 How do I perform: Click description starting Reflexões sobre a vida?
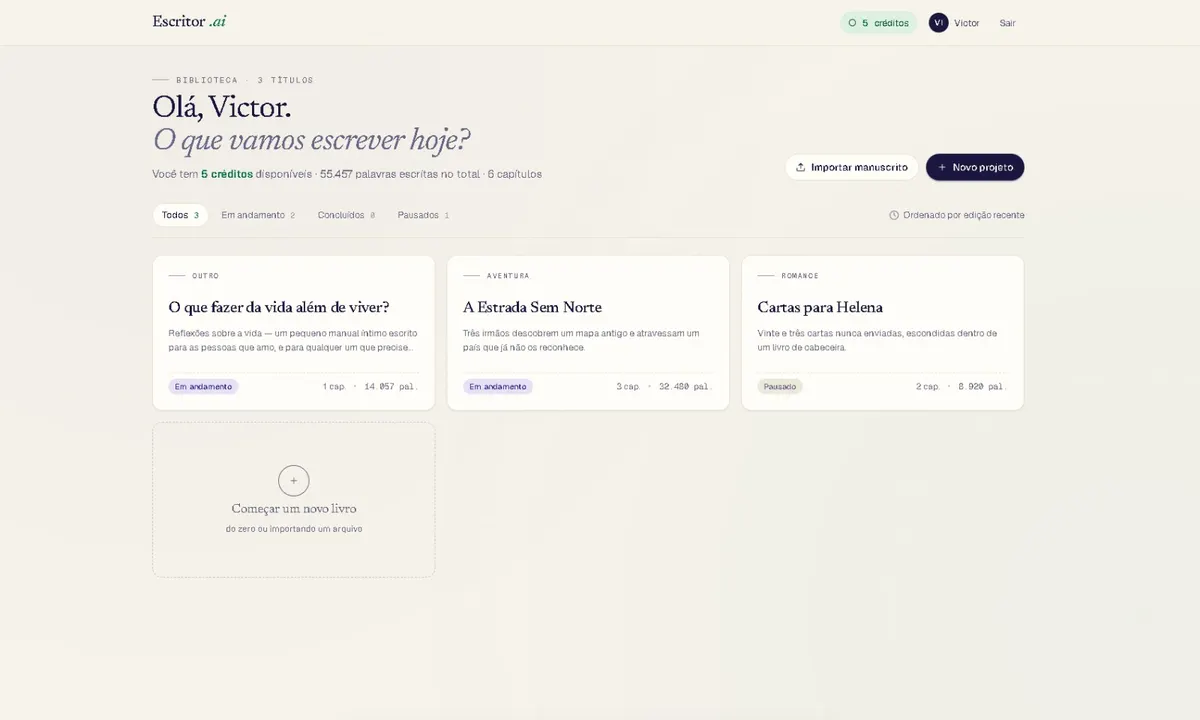tap(293, 340)
